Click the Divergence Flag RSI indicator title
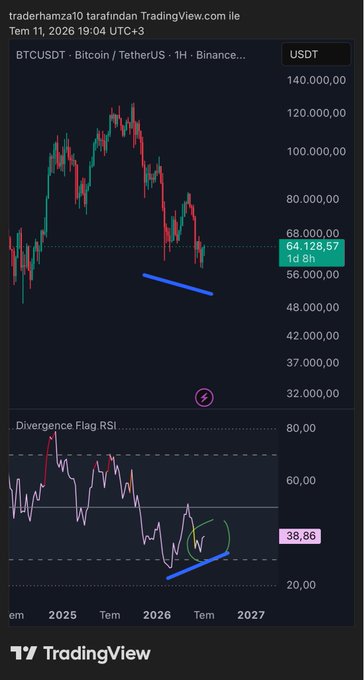Image resolution: width=364 pixels, height=680 pixels. [x=66, y=425]
